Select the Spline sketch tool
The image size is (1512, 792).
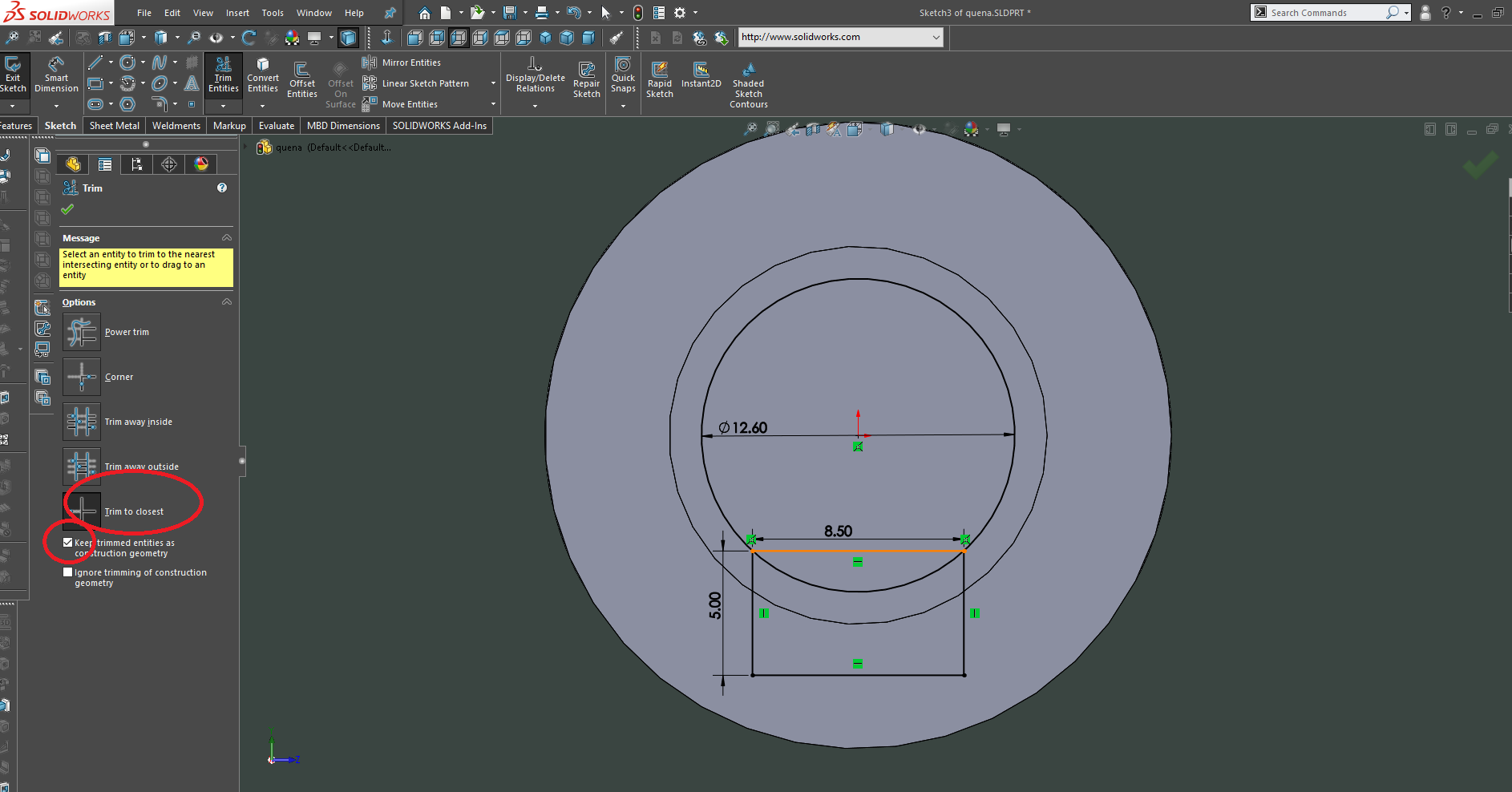tap(160, 63)
